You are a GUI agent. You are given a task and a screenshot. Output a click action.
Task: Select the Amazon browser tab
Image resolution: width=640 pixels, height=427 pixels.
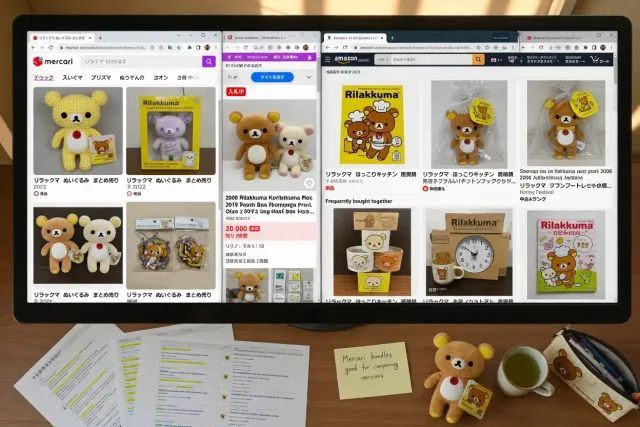click(354, 38)
